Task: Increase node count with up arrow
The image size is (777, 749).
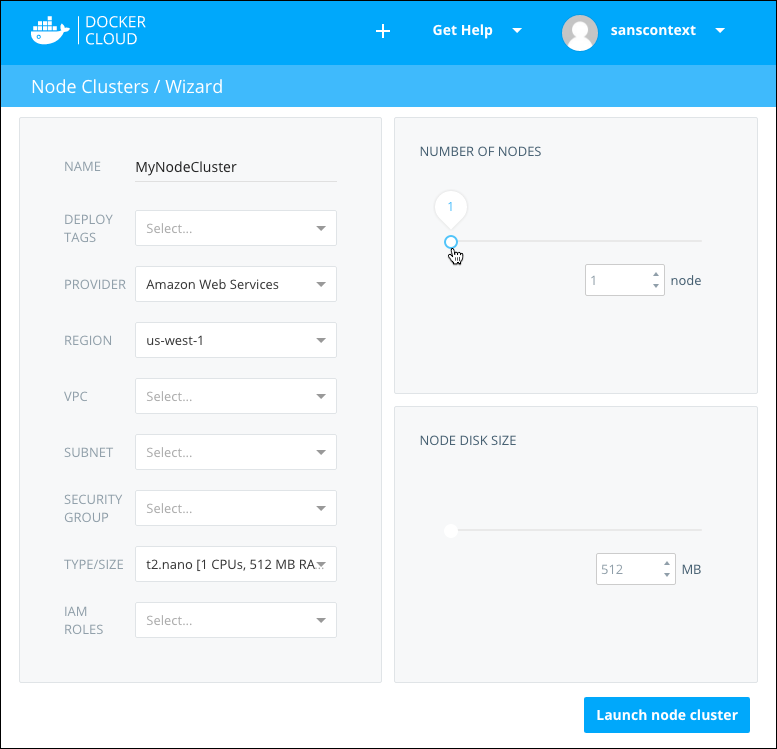Action: point(656,274)
